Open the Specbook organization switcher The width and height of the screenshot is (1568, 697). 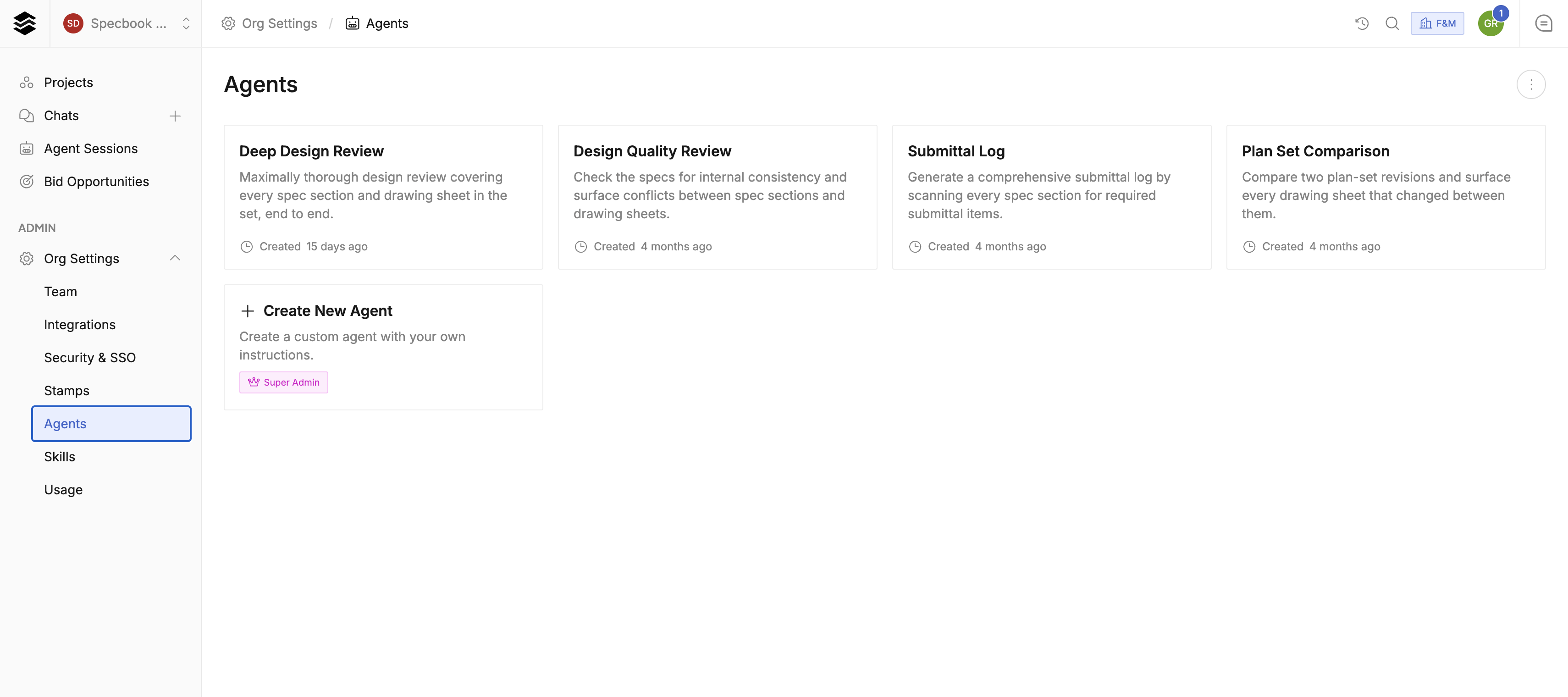126,23
